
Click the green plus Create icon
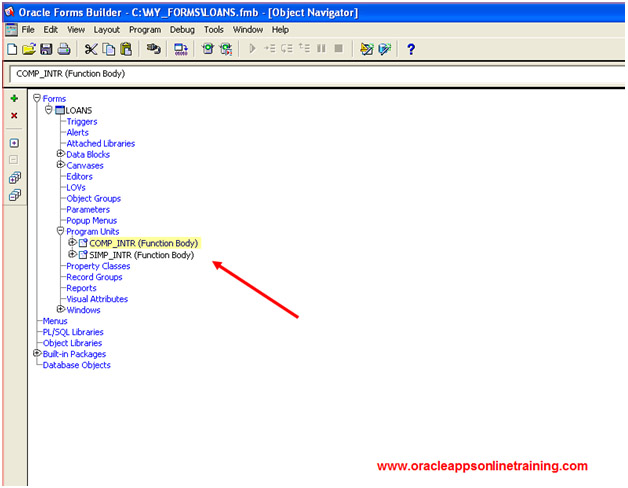pos(14,99)
